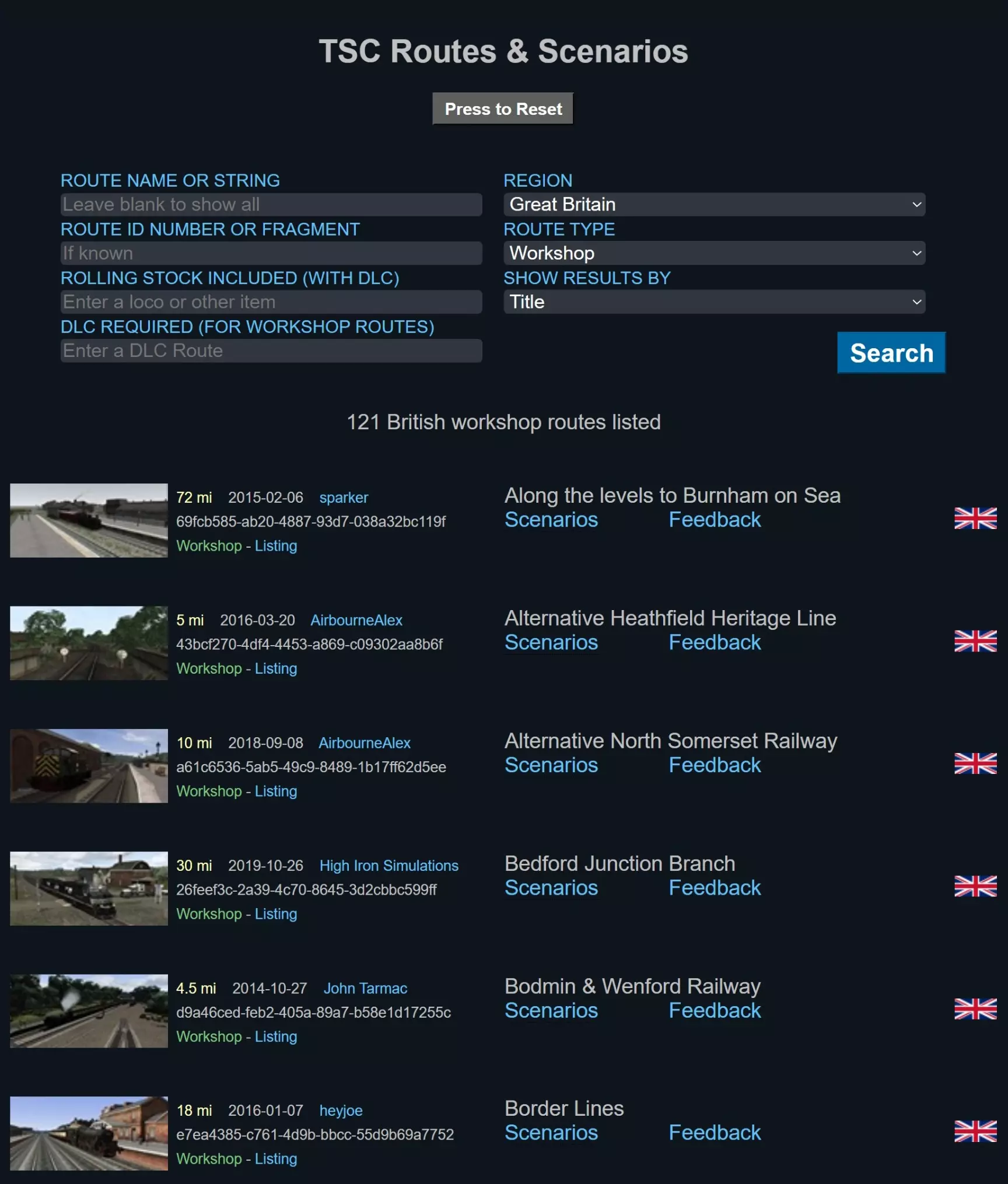Open the Burnham on Sea route thumbnail
The width and height of the screenshot is (1008, 1184).
89,520
